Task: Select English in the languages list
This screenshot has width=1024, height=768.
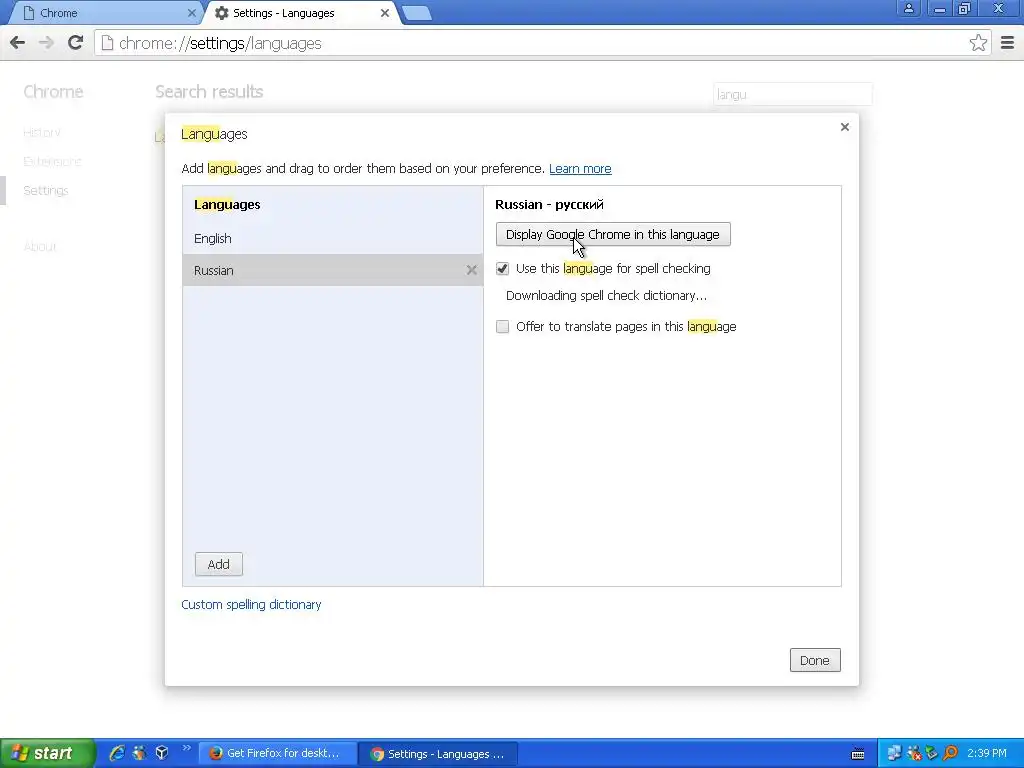Action: 333,238
